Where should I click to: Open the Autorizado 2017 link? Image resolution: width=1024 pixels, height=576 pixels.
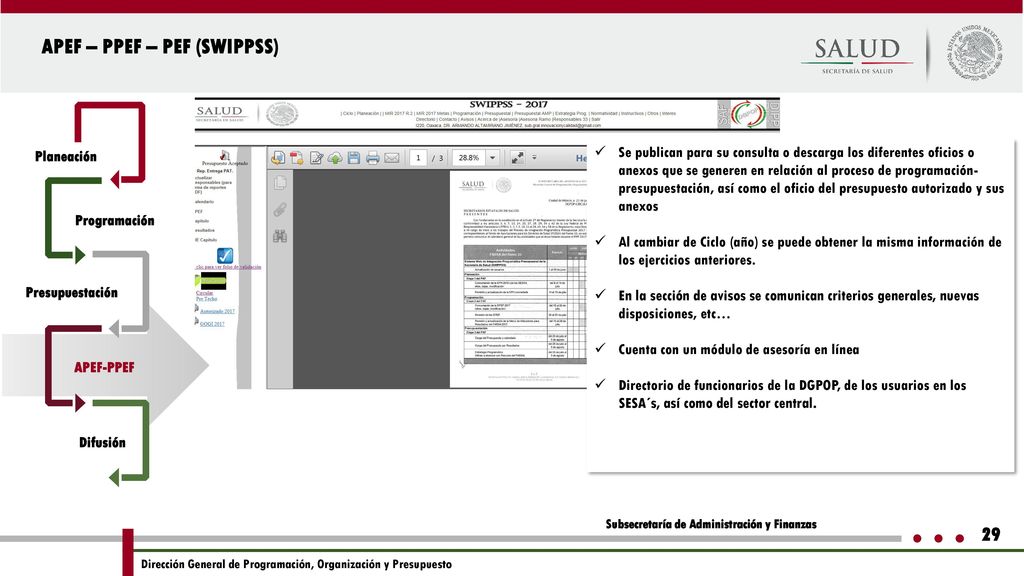point(217,311)
